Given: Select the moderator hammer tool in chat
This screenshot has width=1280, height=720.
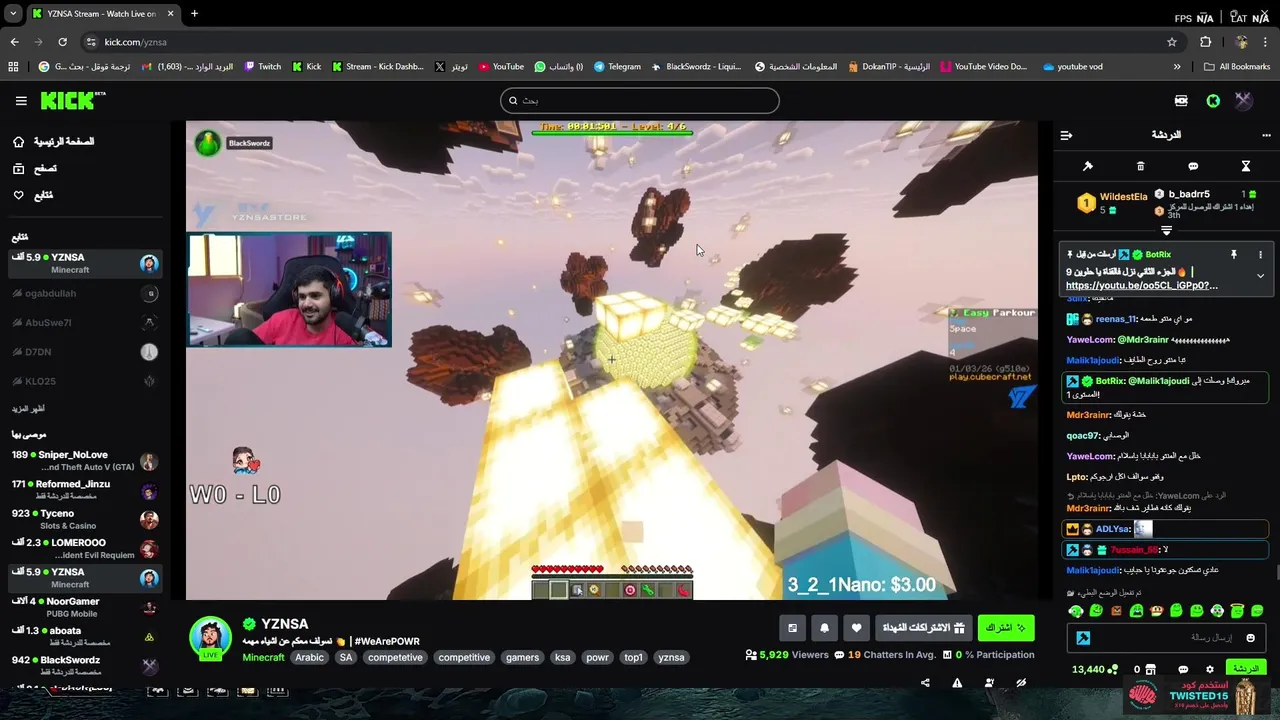Looking at the screenshot, I should coord(1088,166).
